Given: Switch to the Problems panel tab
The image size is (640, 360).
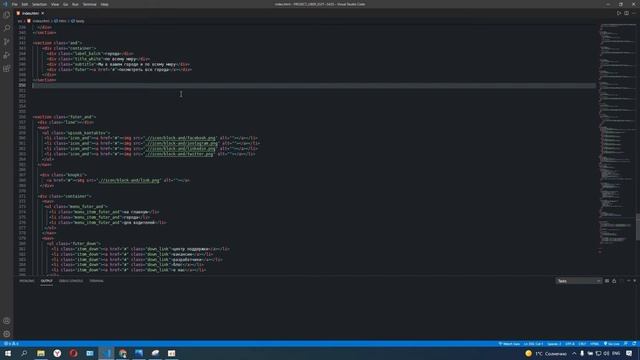Looking at the screenshot, I should coord(27,281).
